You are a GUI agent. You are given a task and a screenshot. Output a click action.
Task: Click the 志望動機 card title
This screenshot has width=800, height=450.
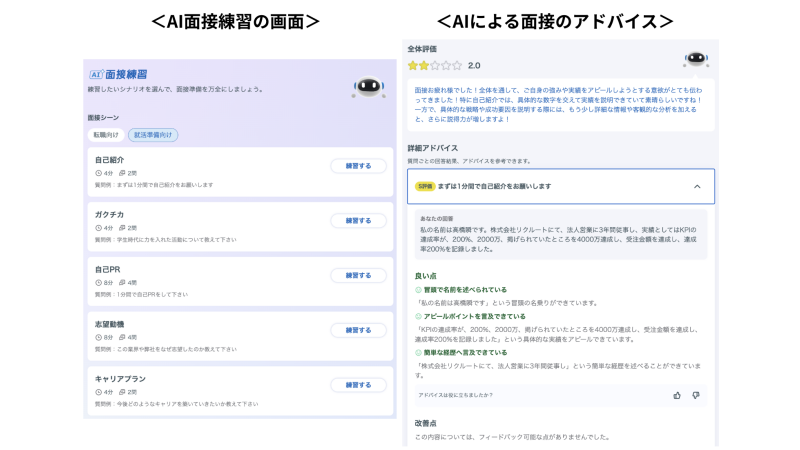[x=109, y=324]
